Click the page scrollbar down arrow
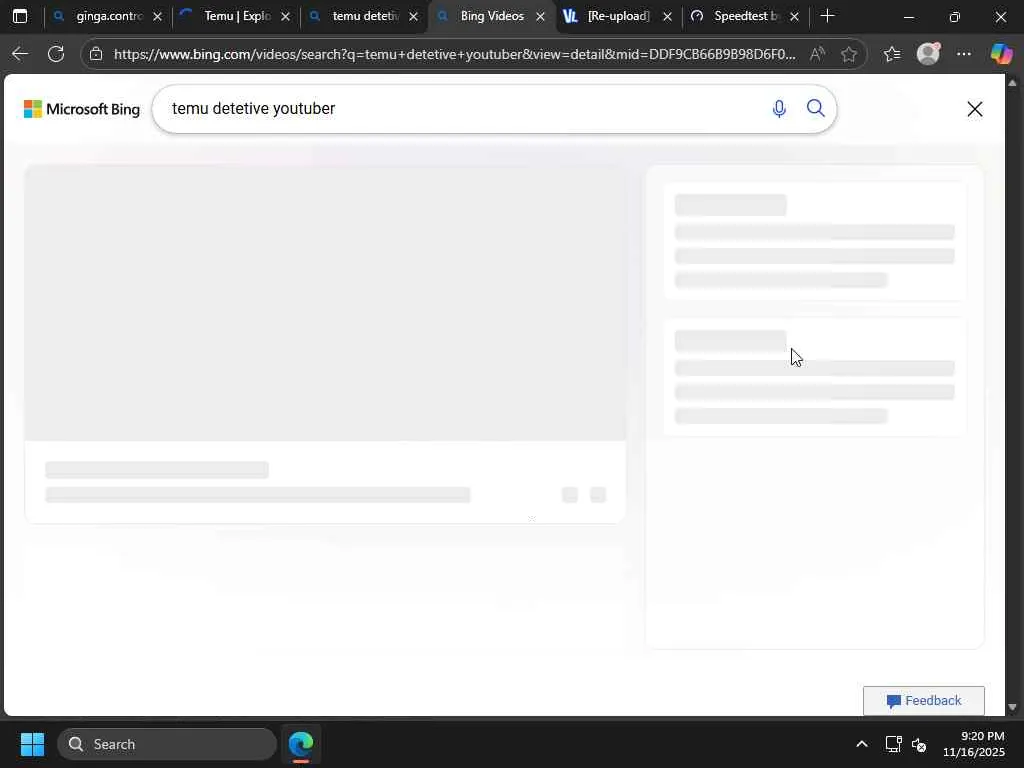This screenshot has width=1024, height=768. click(x=1012, y=707)
